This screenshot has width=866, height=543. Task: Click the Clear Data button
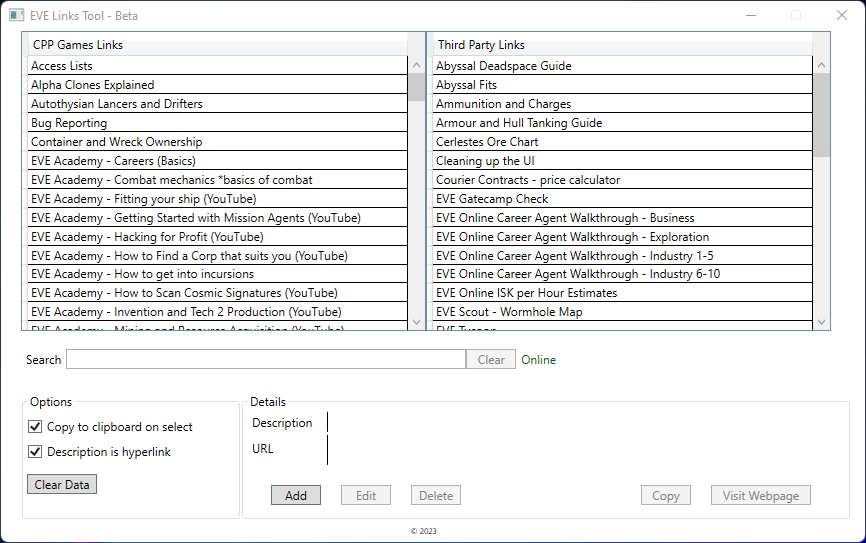click(62, 484)
